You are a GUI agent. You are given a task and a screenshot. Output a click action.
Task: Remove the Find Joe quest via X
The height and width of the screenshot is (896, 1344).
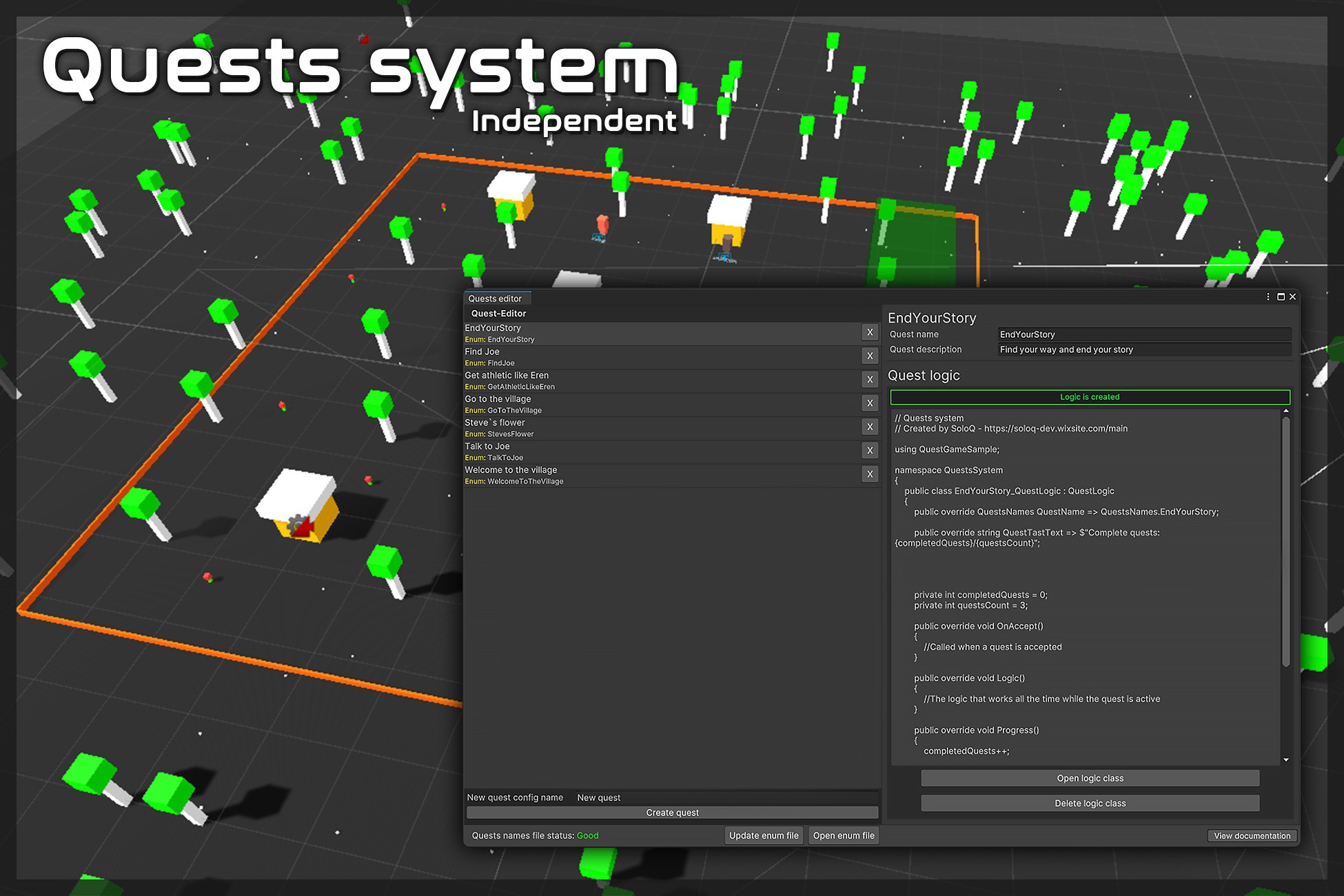(x=870, y=356)
